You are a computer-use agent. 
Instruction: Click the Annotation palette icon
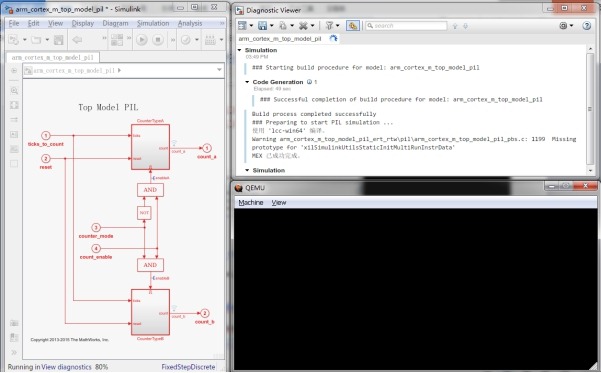point(14,135)
